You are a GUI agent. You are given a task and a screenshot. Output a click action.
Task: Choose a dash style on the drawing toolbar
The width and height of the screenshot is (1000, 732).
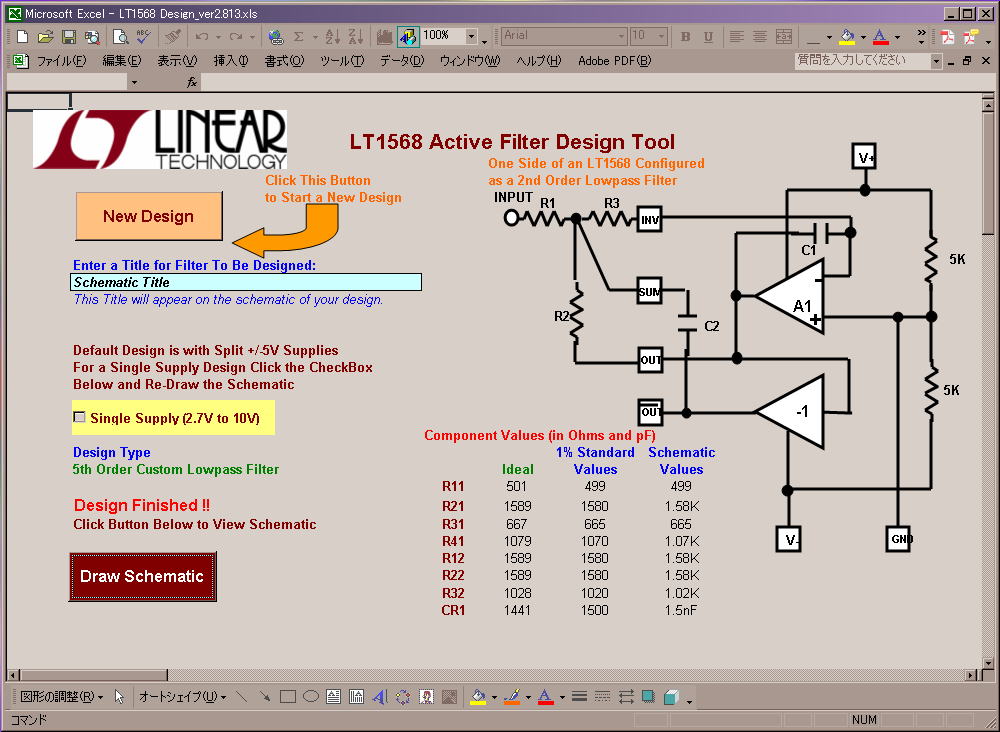point(602,697)
